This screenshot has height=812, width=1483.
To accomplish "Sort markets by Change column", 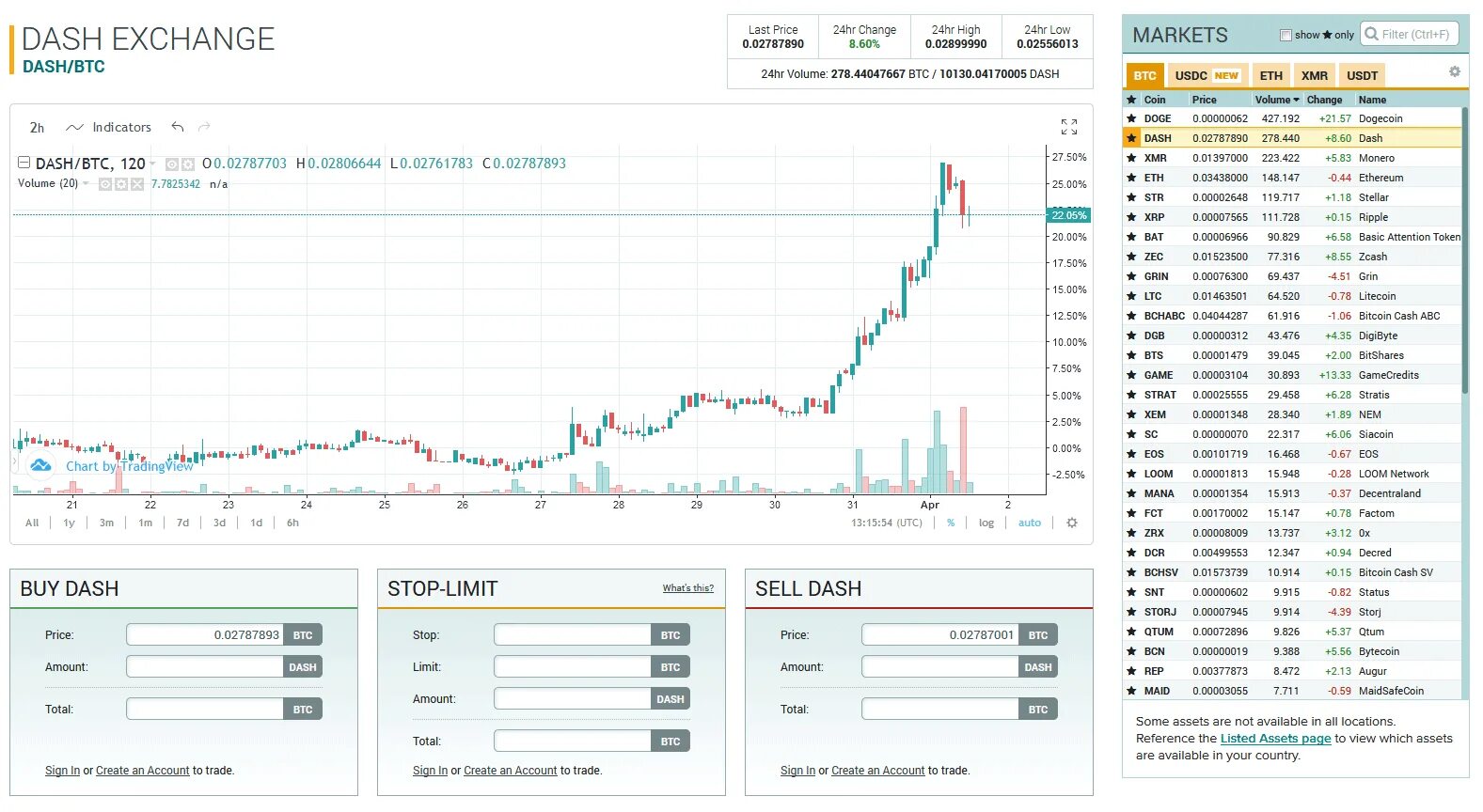I will coord(1324,100).
